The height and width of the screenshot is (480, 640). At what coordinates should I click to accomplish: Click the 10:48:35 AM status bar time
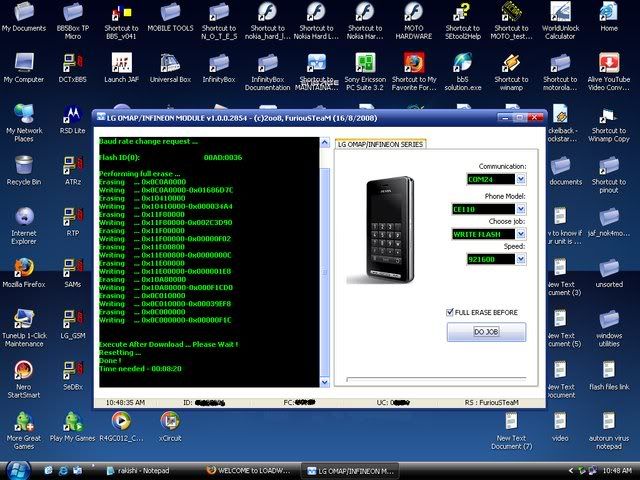pyautogui.click(x=125, y=402)
